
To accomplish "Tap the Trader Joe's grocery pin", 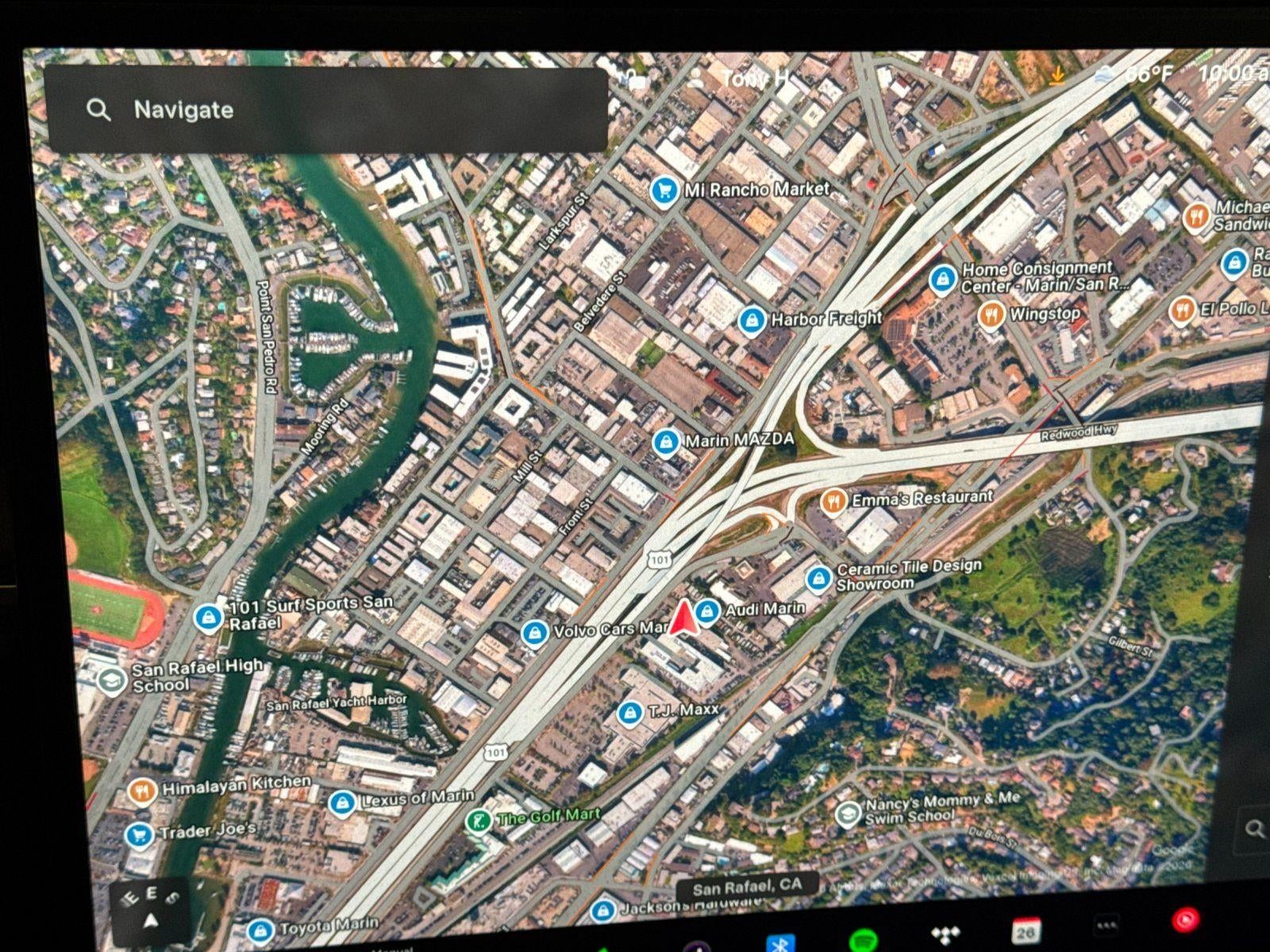I will (x=140, y=835).
